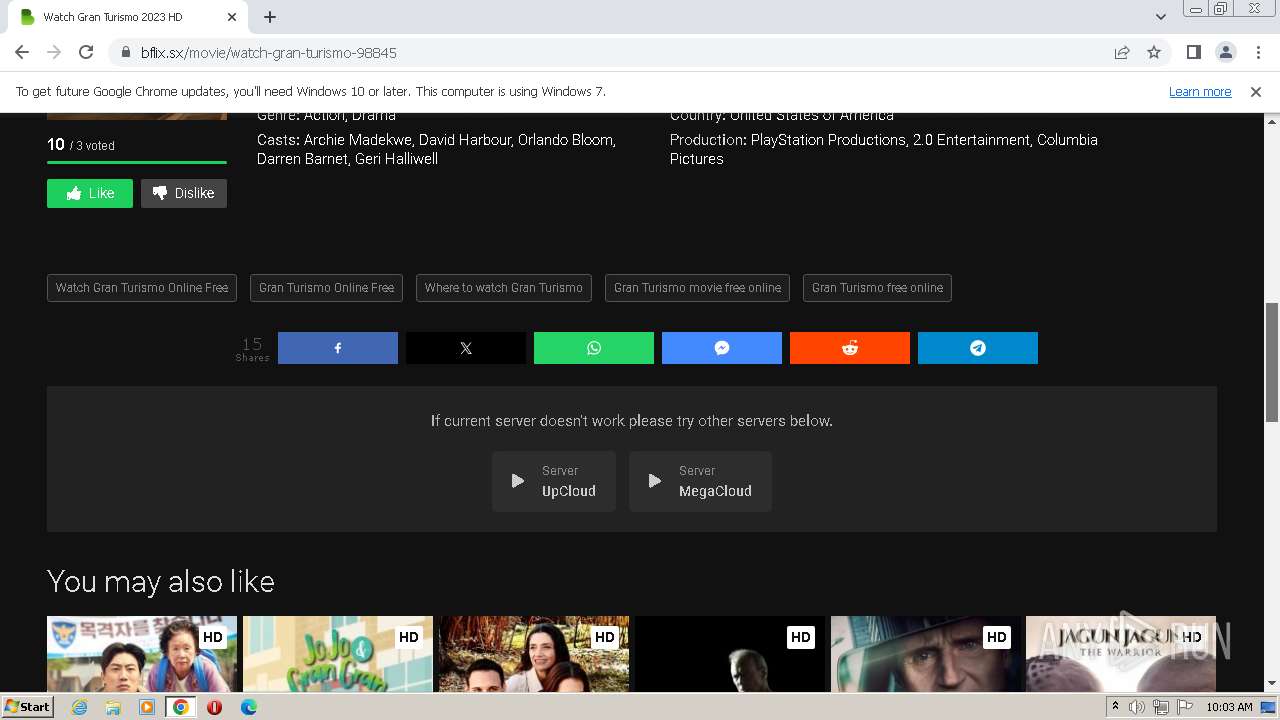Go forward in browser history
Viewport: 1280px width, 720px height.
point(54,52)
